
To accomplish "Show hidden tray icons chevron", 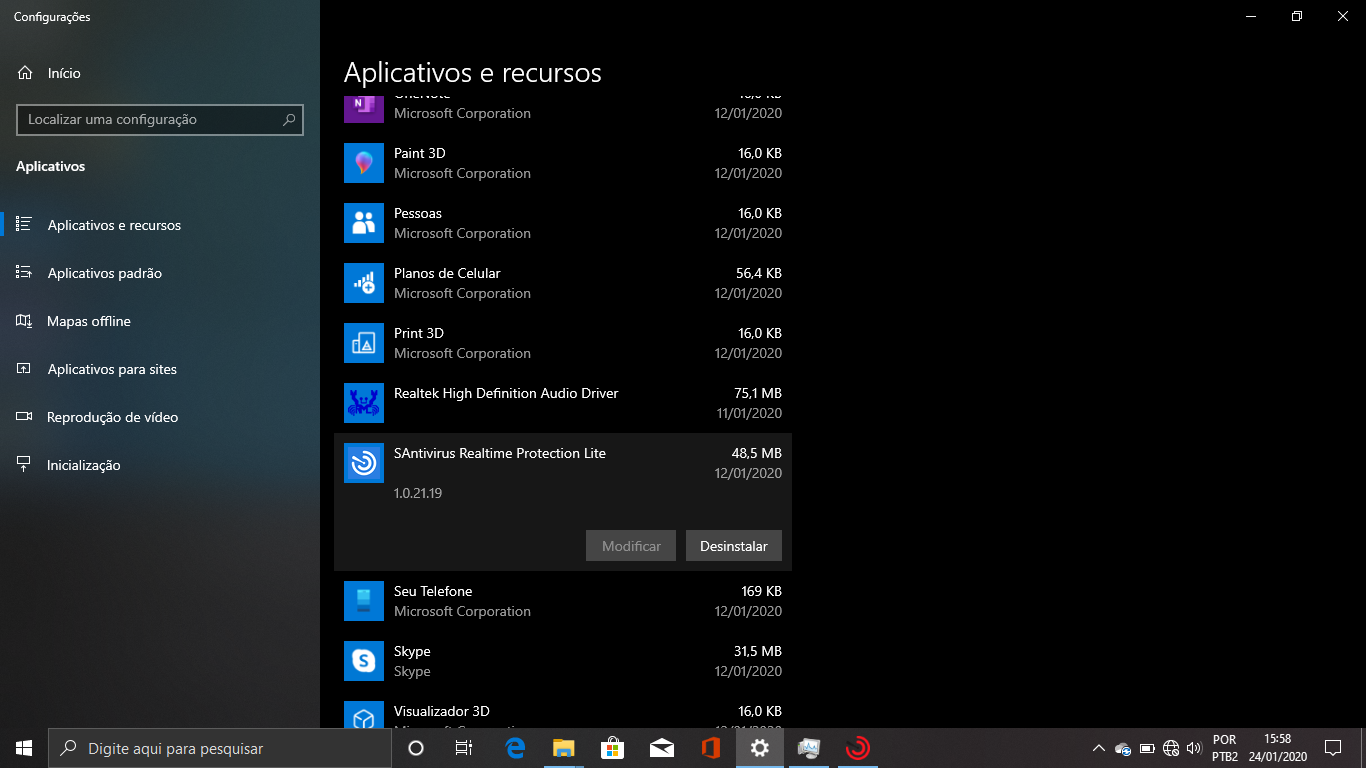I will coord(1099,748).
